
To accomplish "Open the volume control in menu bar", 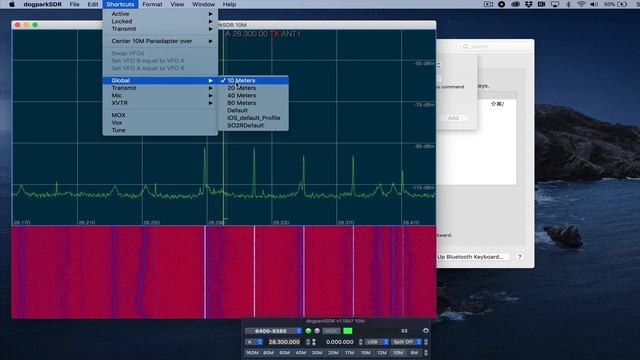I will (594, 4).
